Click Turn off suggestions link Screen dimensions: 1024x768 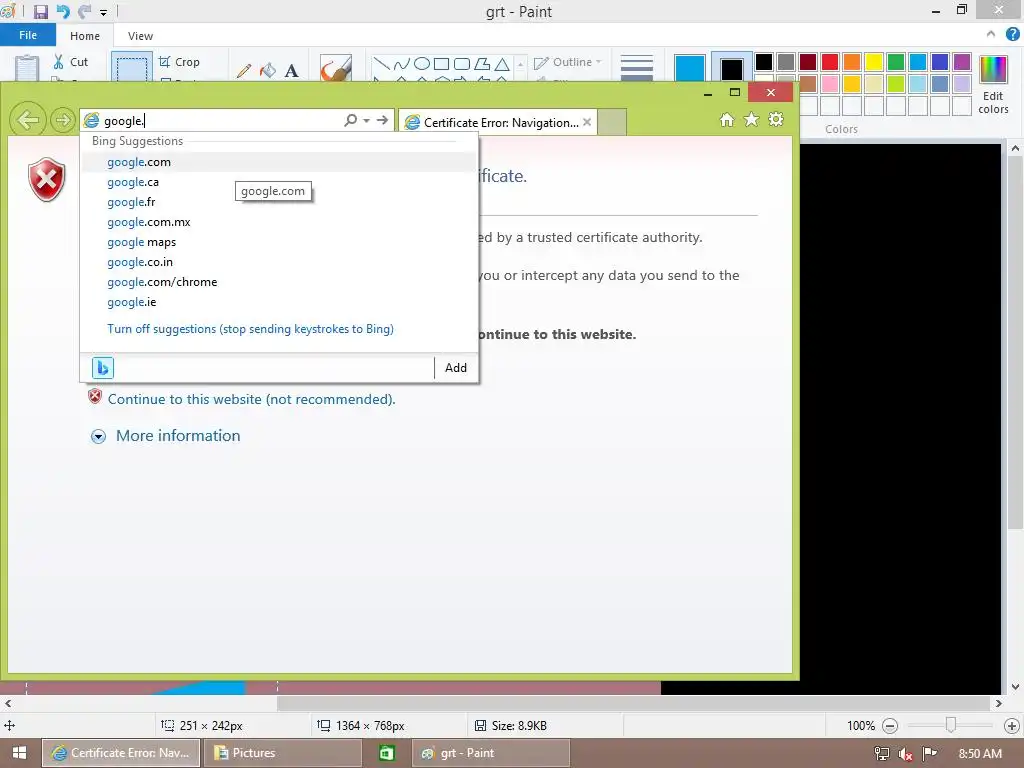[x=250, y=329]
